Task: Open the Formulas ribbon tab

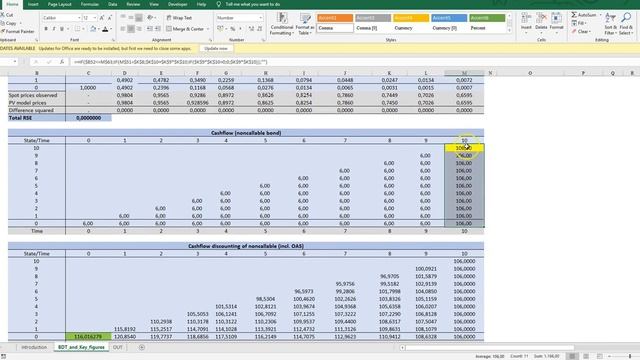Action: click(x=90, y=4)
